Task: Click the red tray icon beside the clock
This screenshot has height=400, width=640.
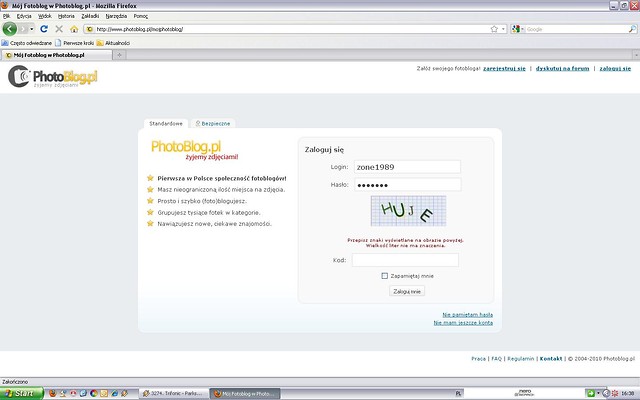Action: [615, 393]
